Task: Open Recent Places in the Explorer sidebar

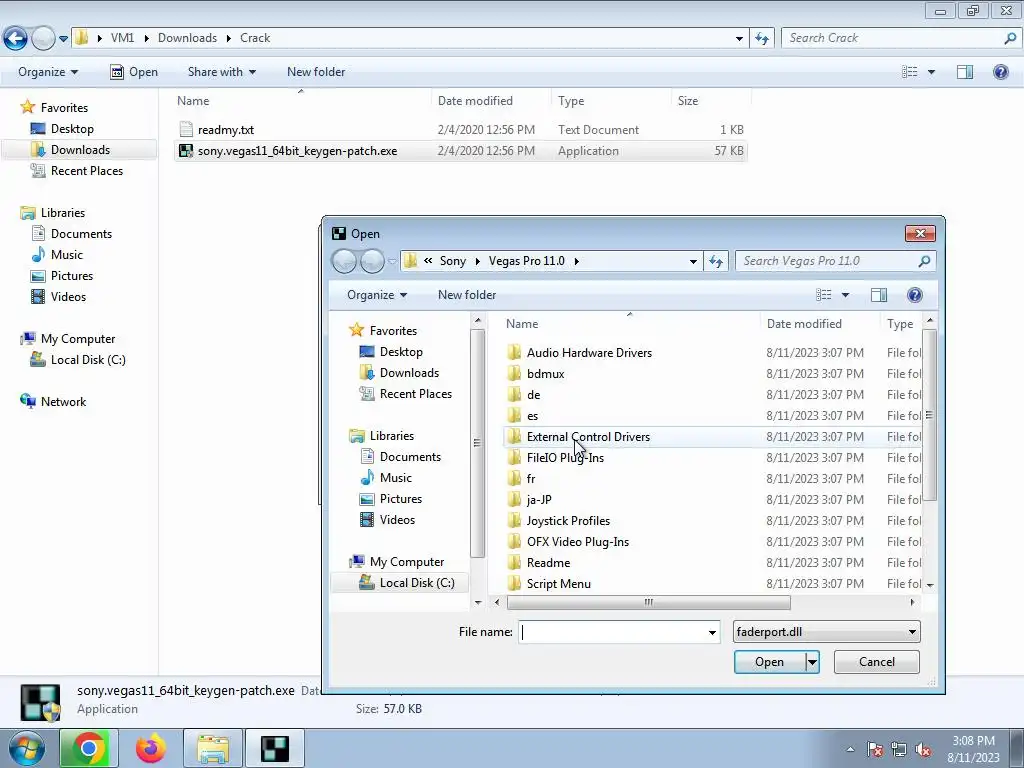Action: 86,170
